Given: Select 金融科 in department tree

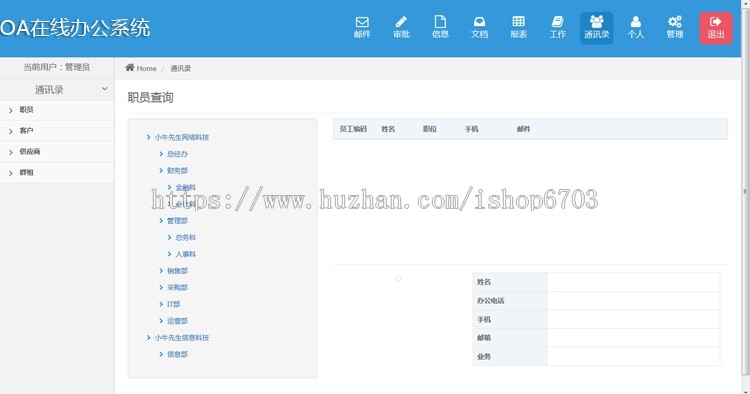Looking at the screenshot, I should point(186,187).
